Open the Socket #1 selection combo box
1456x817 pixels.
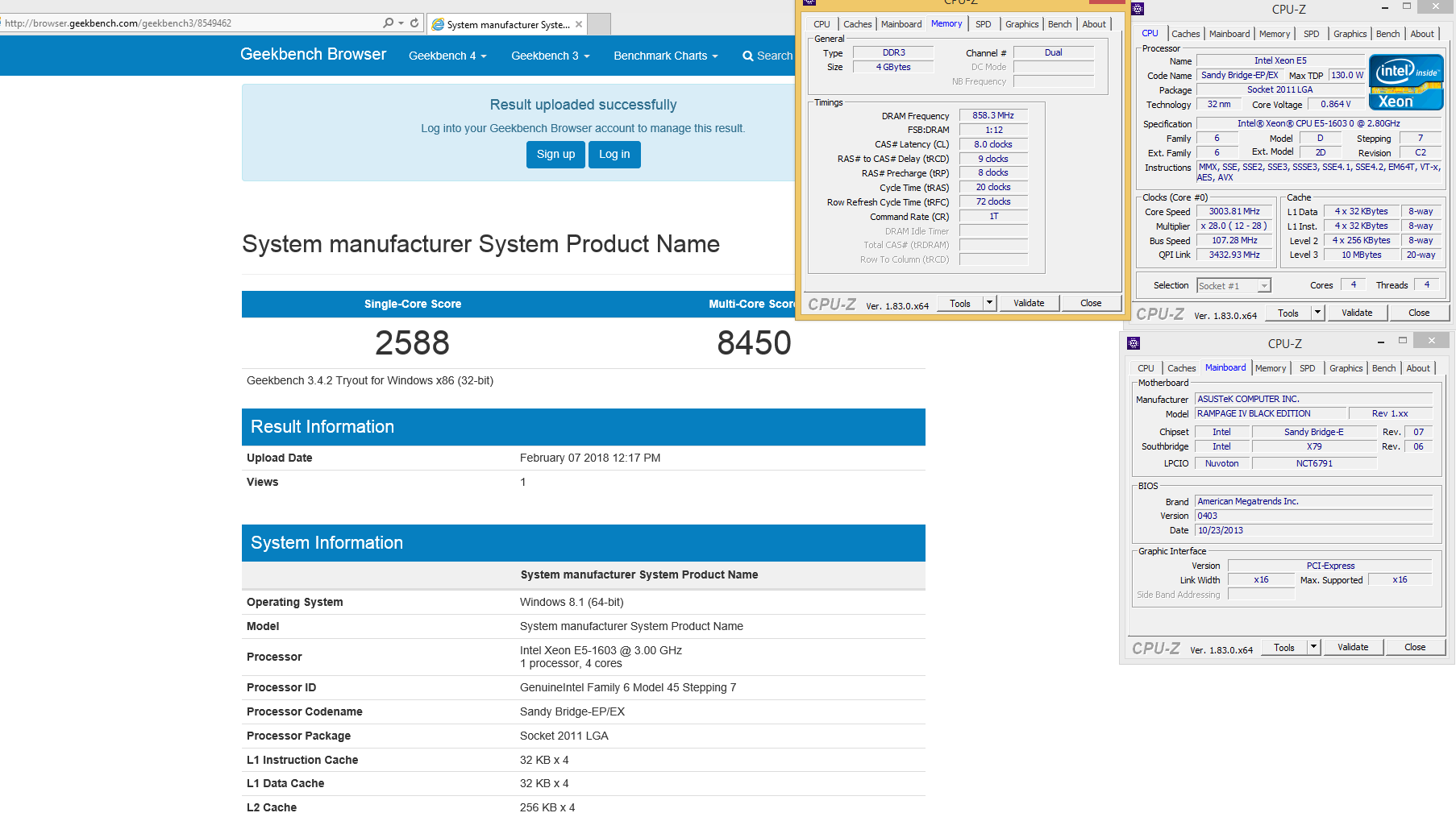click(1233, 285)
